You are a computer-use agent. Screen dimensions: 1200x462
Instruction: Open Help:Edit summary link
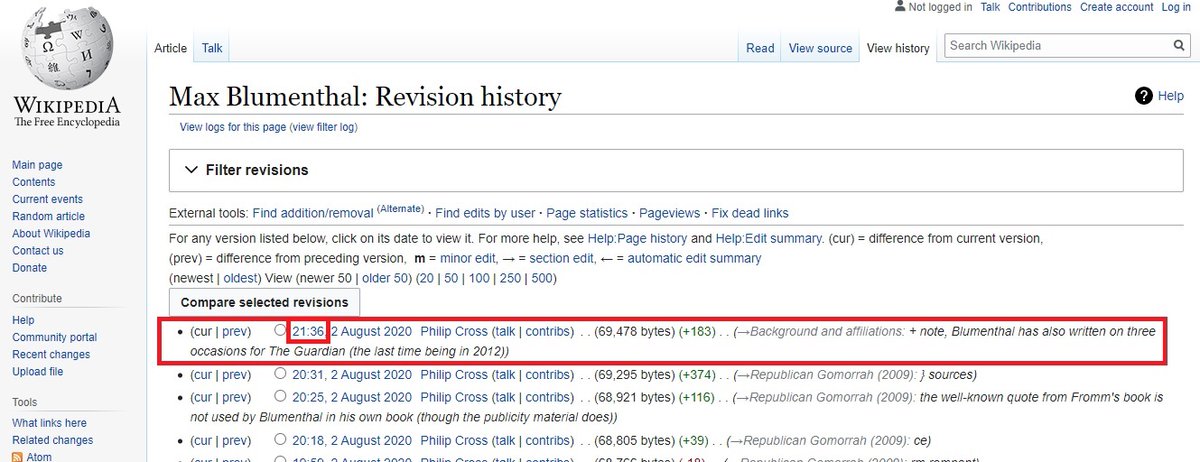pyautogui.click(x=768, y=239)
